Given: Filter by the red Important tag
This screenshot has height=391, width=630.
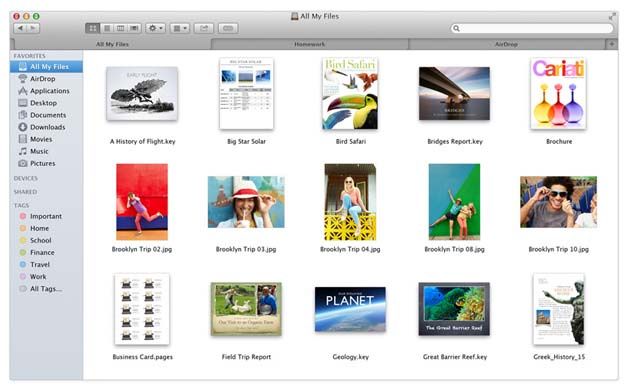Looking at the screenshot, I should pyautogui.click(x=46, y=216).
